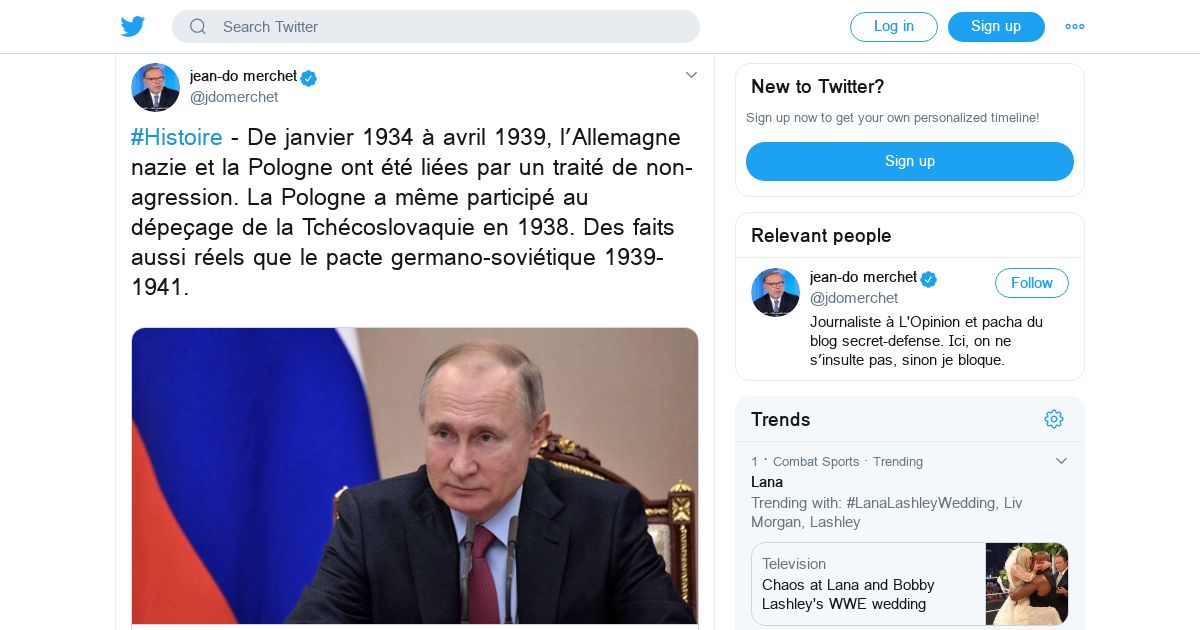This screenshot has height=630, width=1200.
Task: Click the search magnifier icon
Action: click(198, 27)
